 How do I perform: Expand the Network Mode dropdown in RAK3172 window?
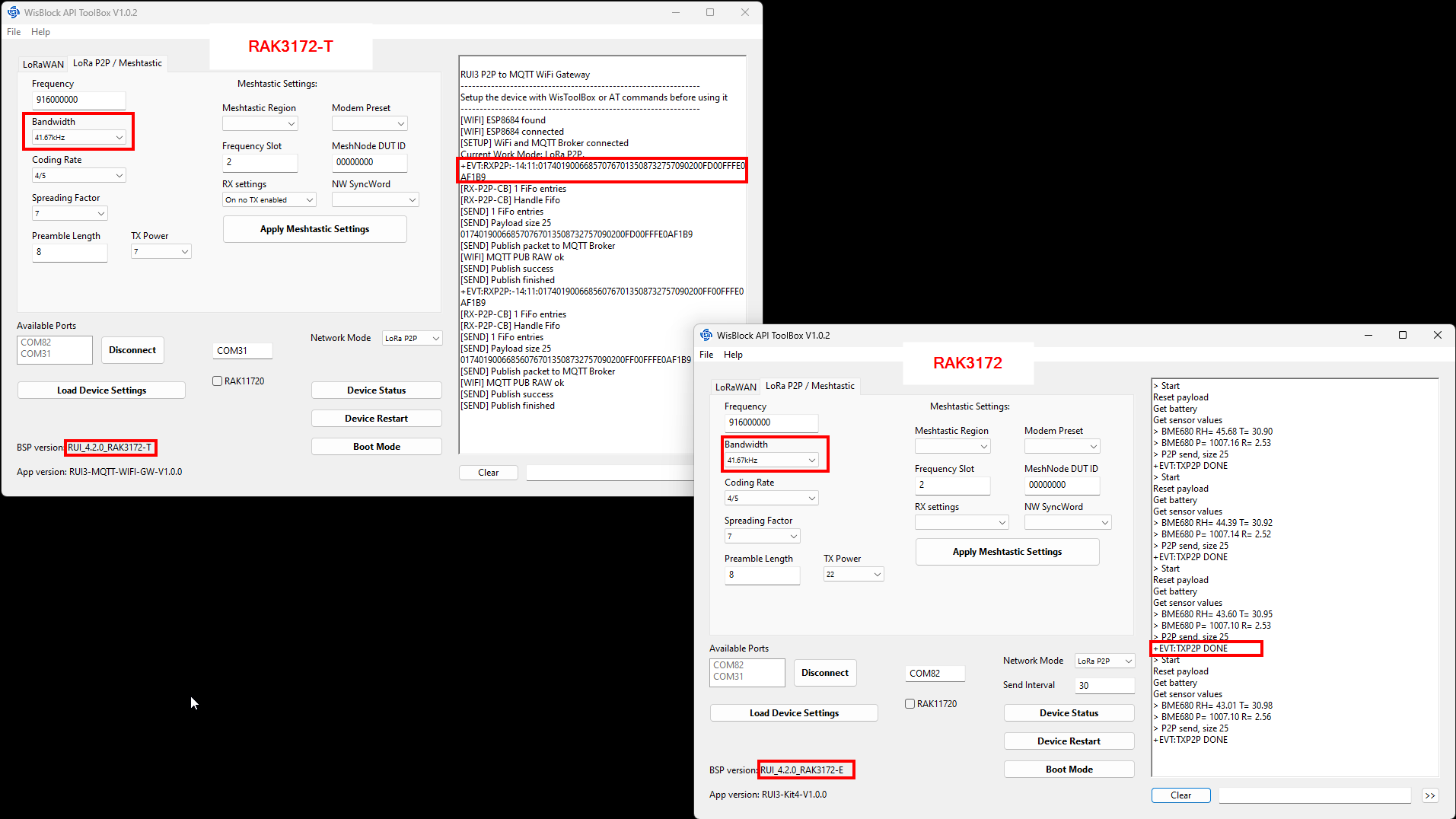click(x=1104, y=661)
